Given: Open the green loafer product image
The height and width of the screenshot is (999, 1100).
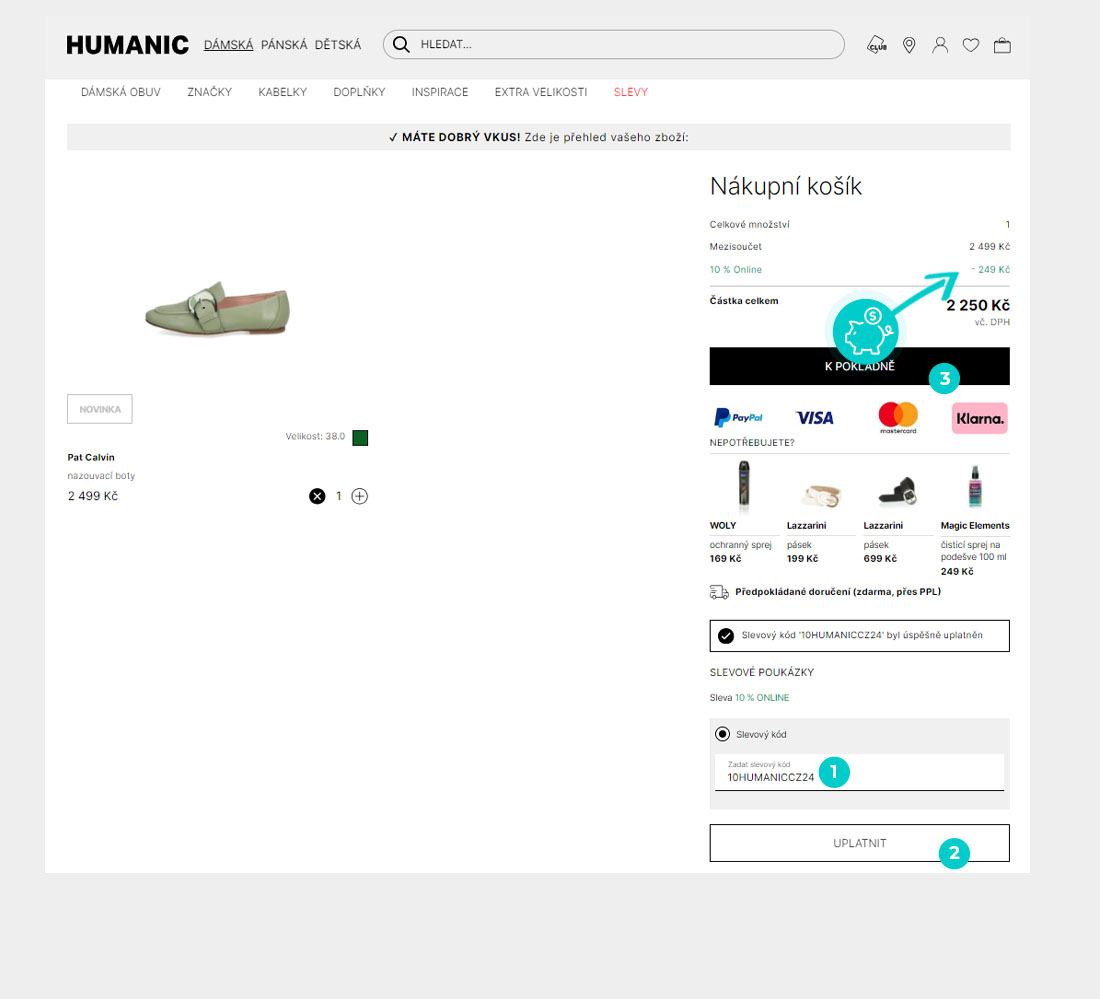Looking at the screenshot, I should click(217, 309).
